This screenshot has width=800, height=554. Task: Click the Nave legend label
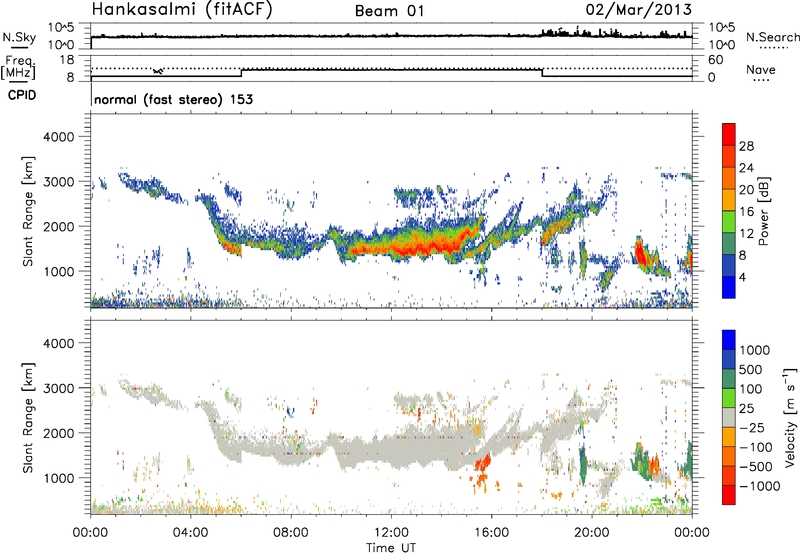[x=761, y=69]
